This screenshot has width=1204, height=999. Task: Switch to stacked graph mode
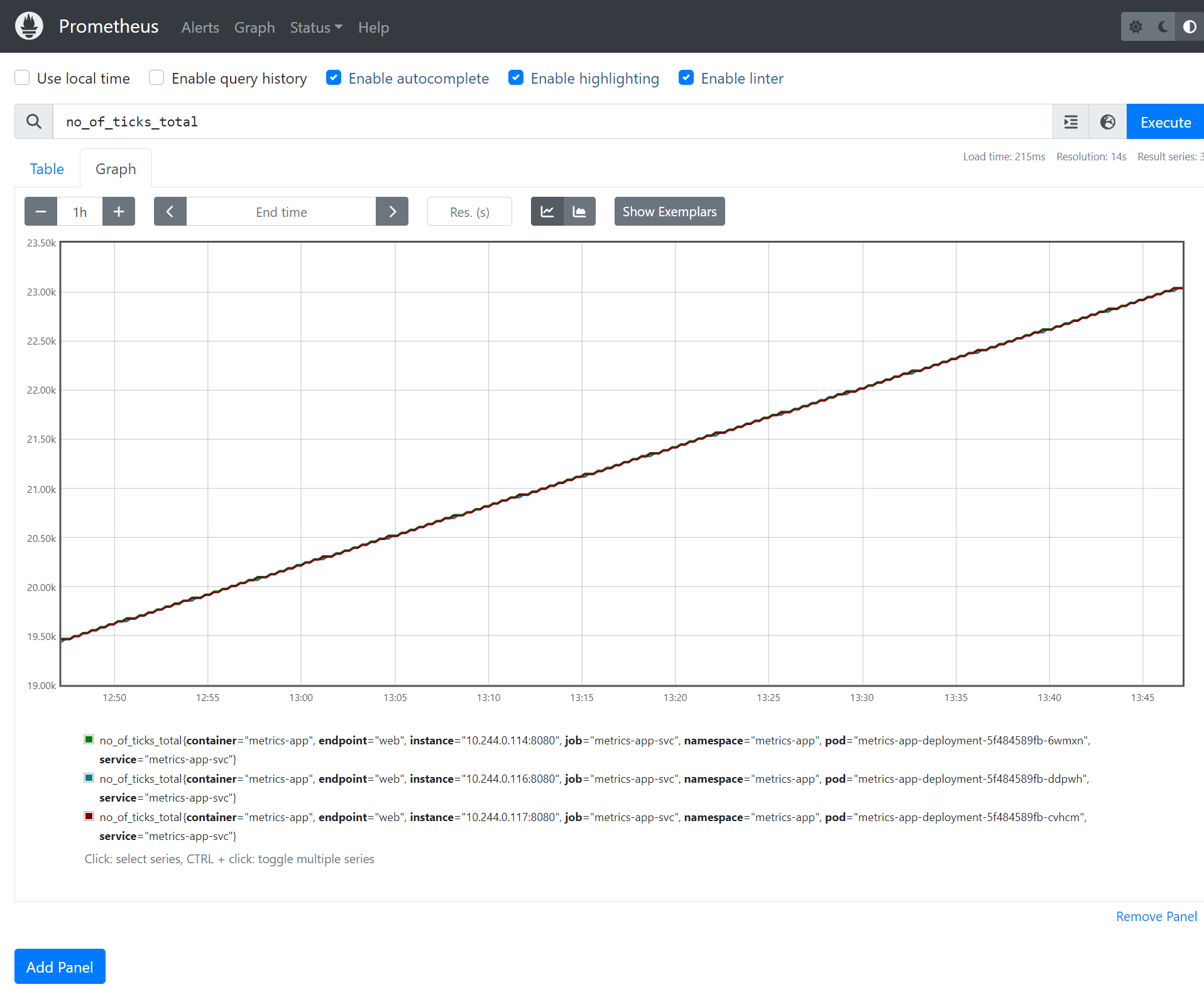coord(579,211)
